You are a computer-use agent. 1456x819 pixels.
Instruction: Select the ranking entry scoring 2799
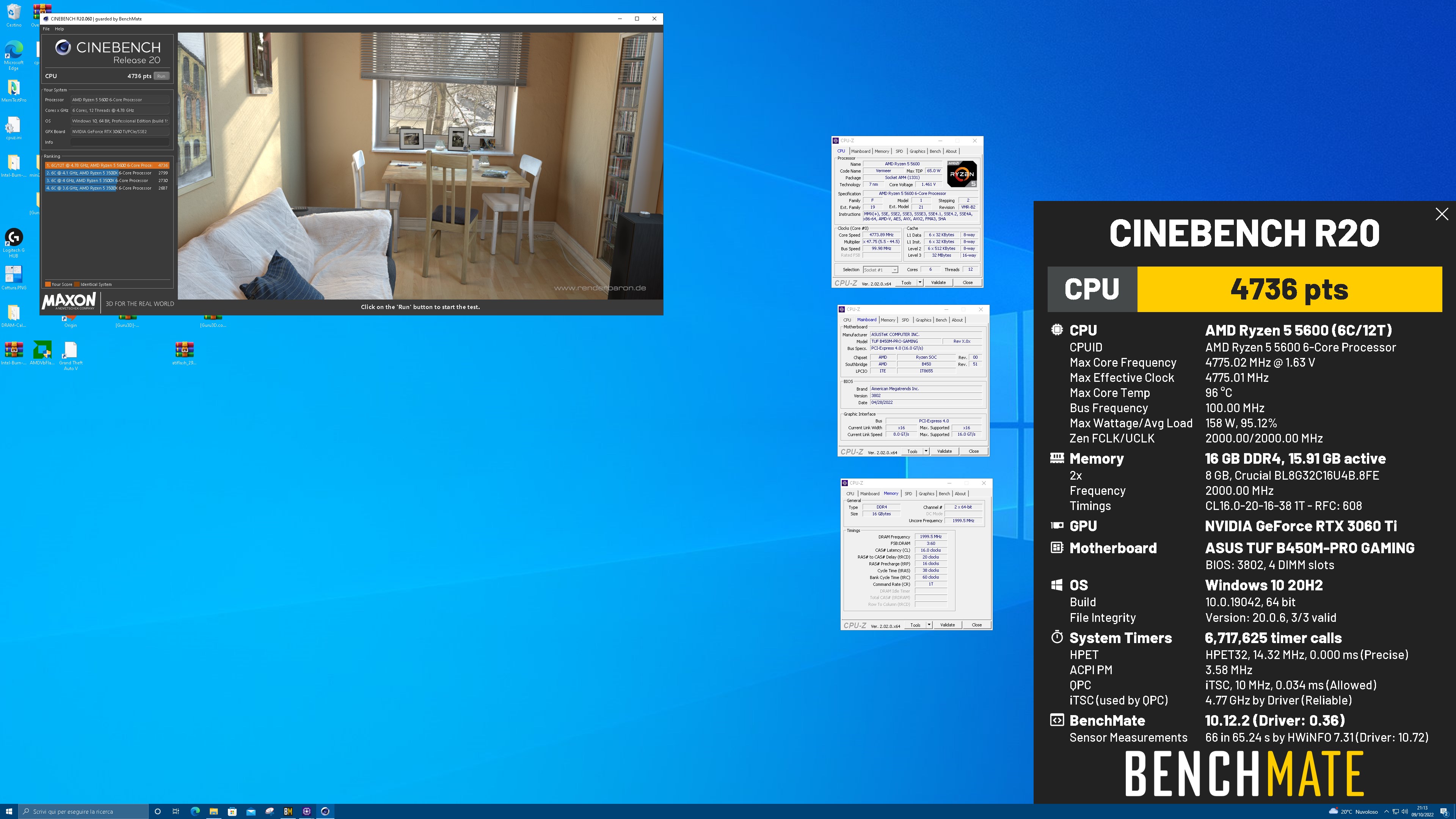(x=107, y=173)
